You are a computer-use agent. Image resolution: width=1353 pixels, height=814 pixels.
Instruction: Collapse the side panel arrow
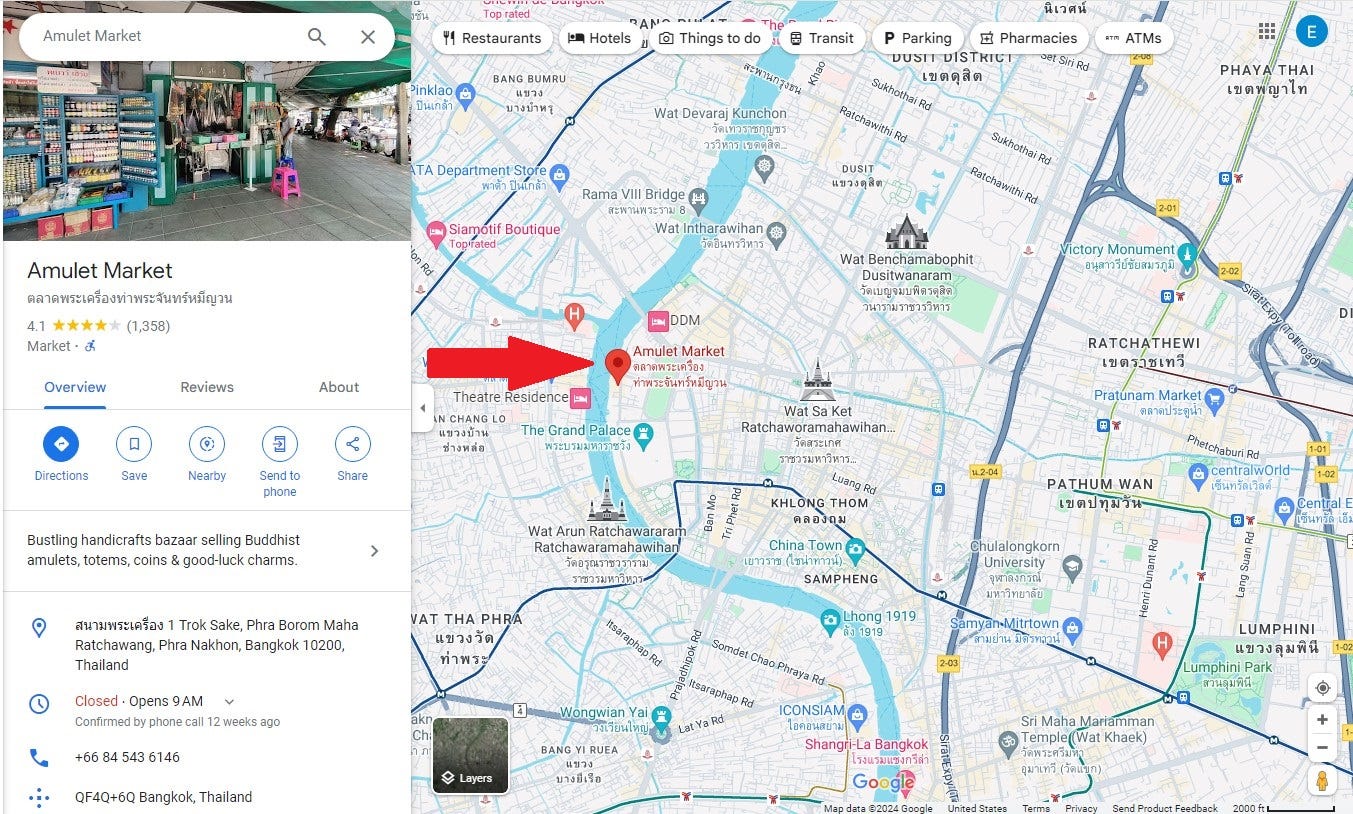click(422, 409)
